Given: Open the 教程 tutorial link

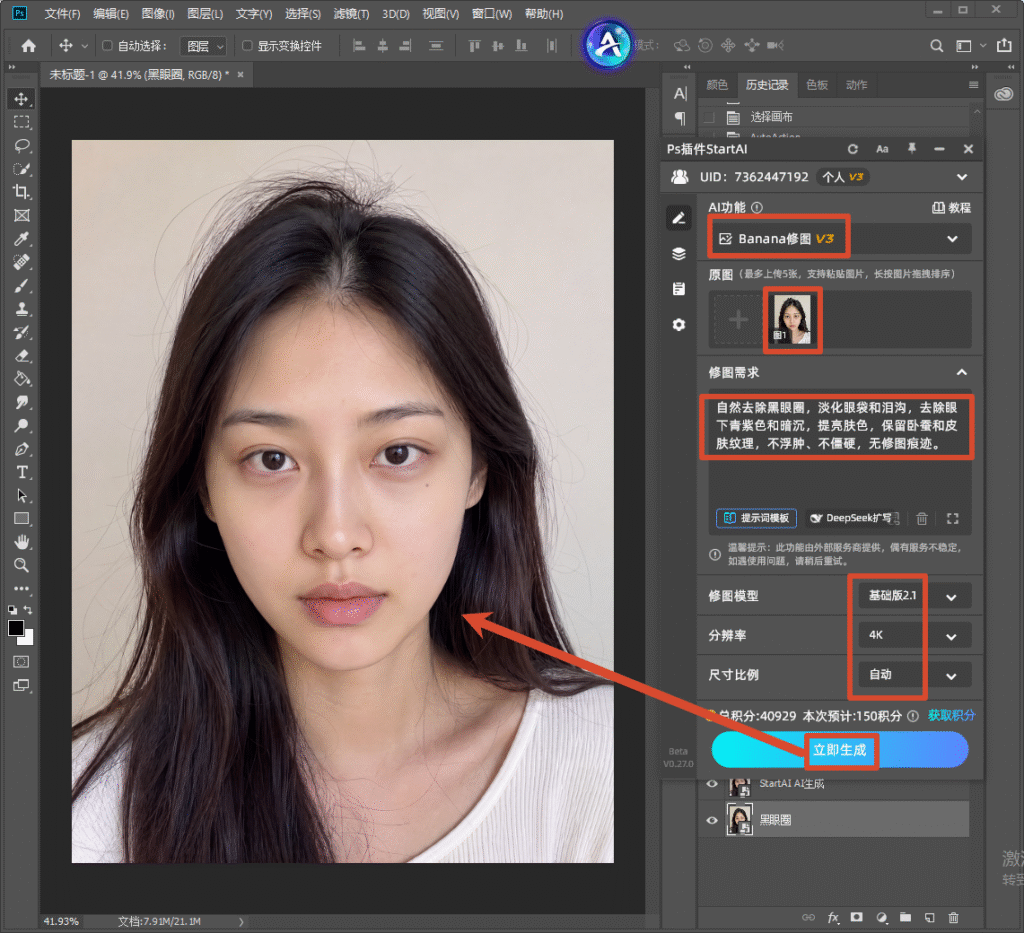Looking at the screenshot, I should click(x=951, y=208).
